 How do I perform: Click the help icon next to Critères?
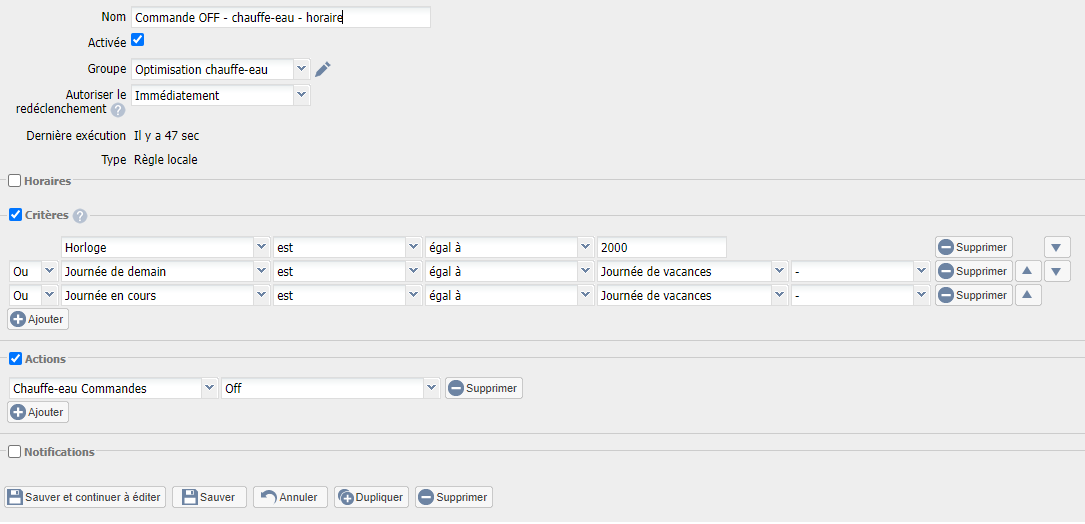click(x=80, y=215)
